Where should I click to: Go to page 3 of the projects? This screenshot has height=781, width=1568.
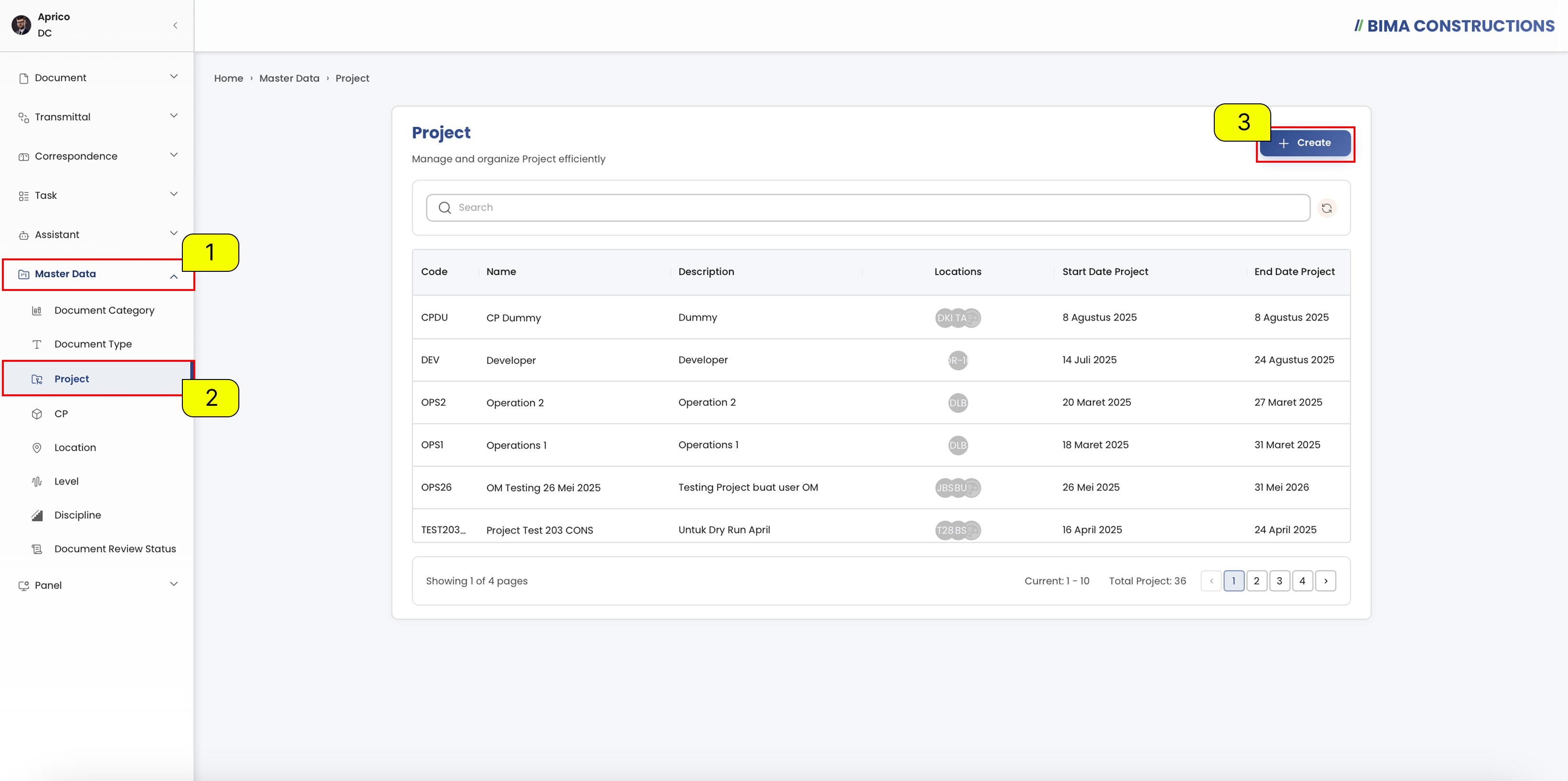(1279, 581)
